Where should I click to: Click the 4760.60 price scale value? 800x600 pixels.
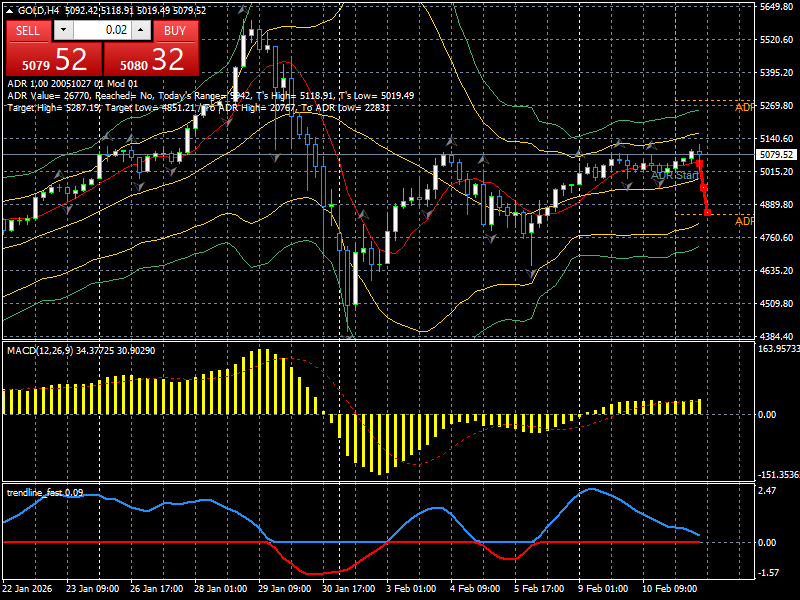[x=776, y=238]
